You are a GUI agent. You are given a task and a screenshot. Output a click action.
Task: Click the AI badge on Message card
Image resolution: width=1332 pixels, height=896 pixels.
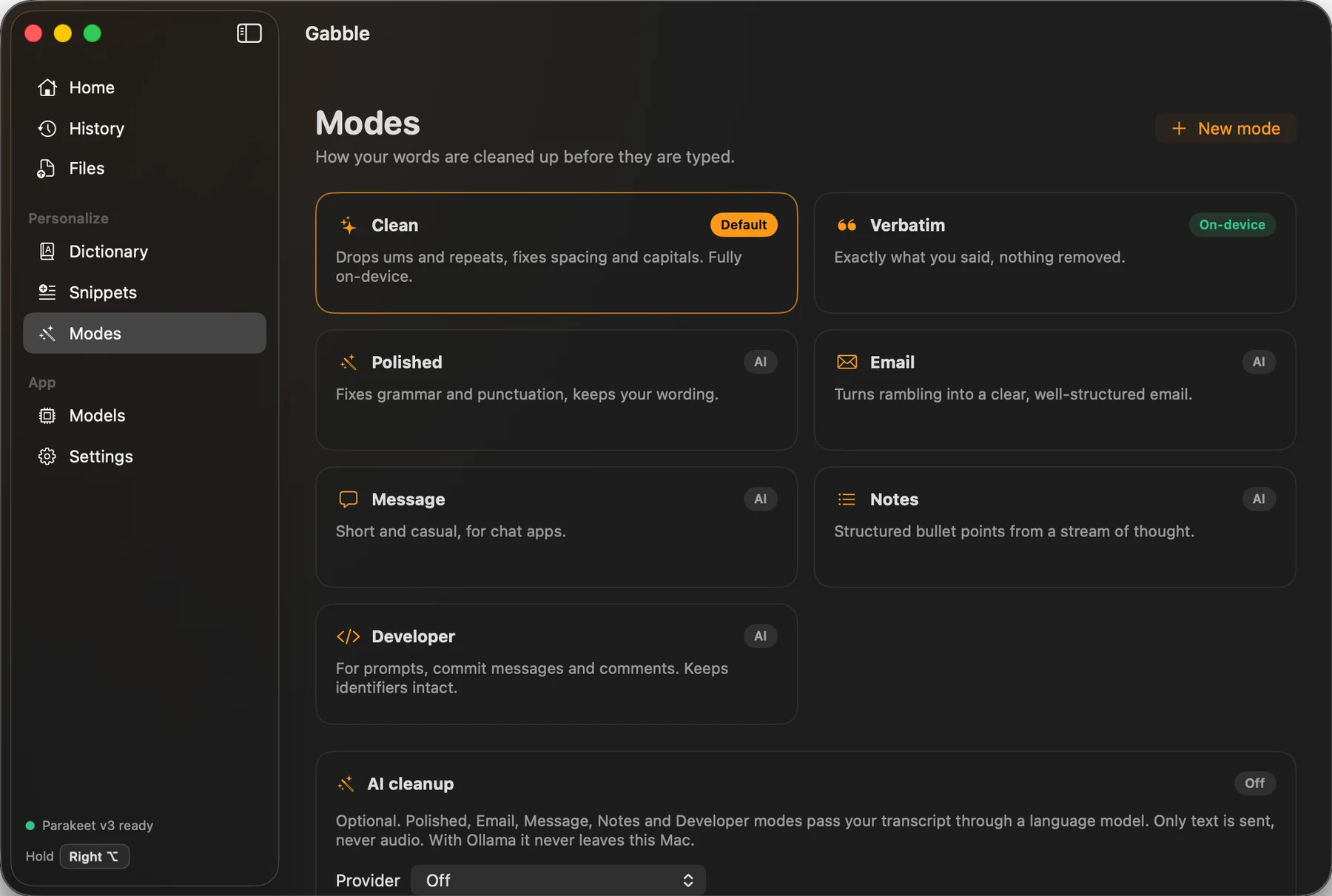760,499
